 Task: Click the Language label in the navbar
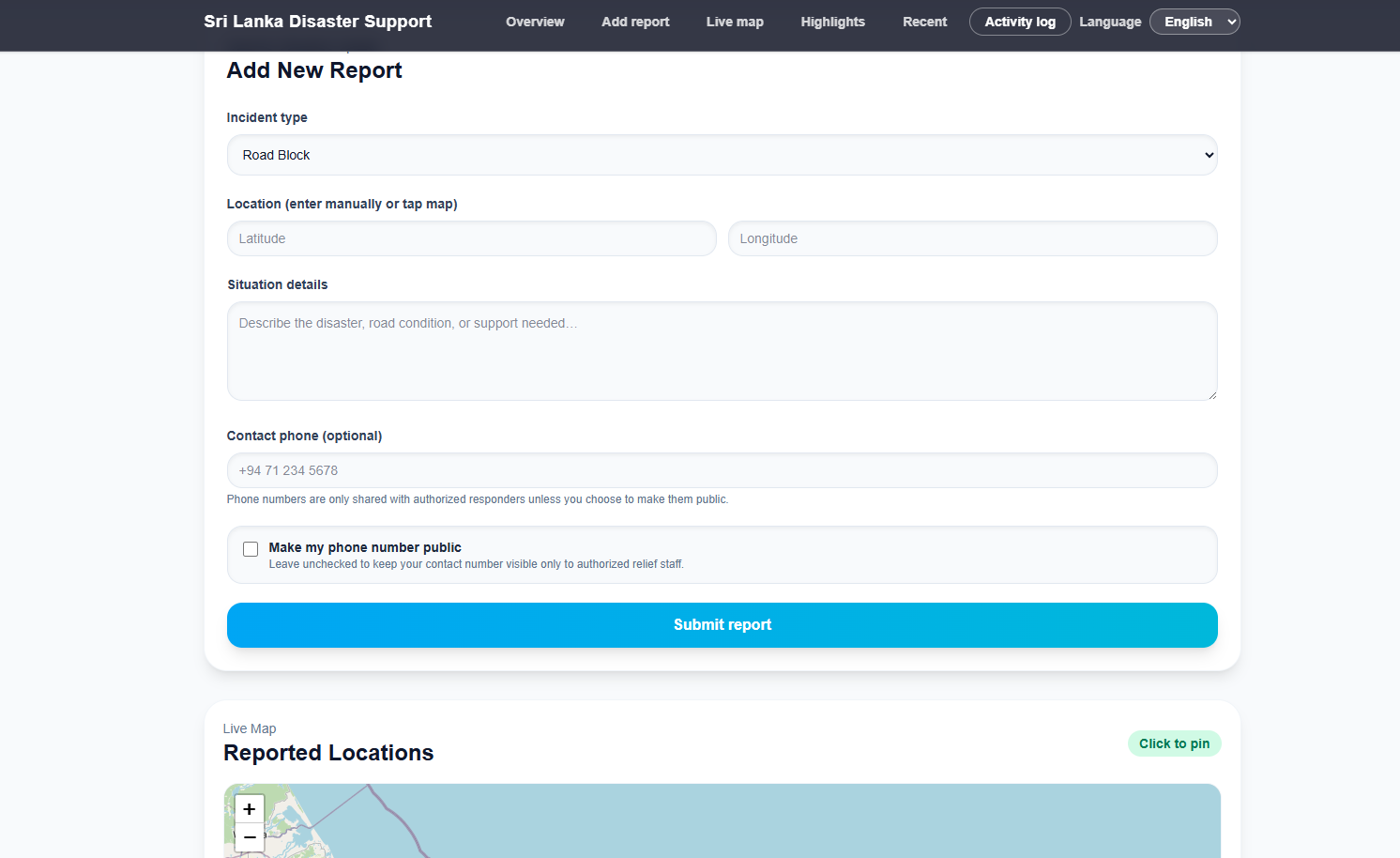[x=1110, y=22]
